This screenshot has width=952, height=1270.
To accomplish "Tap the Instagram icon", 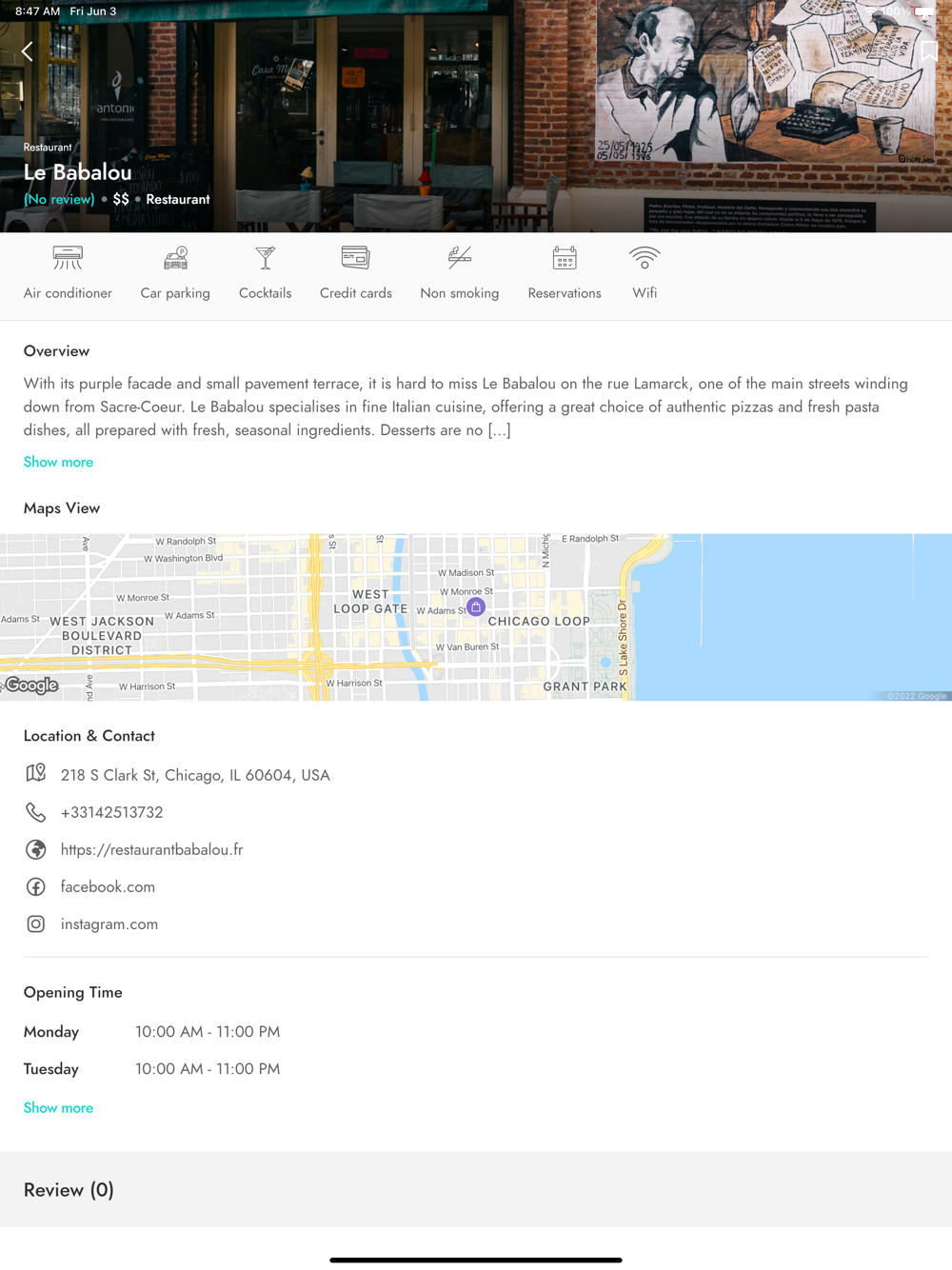I will (35, 923).
